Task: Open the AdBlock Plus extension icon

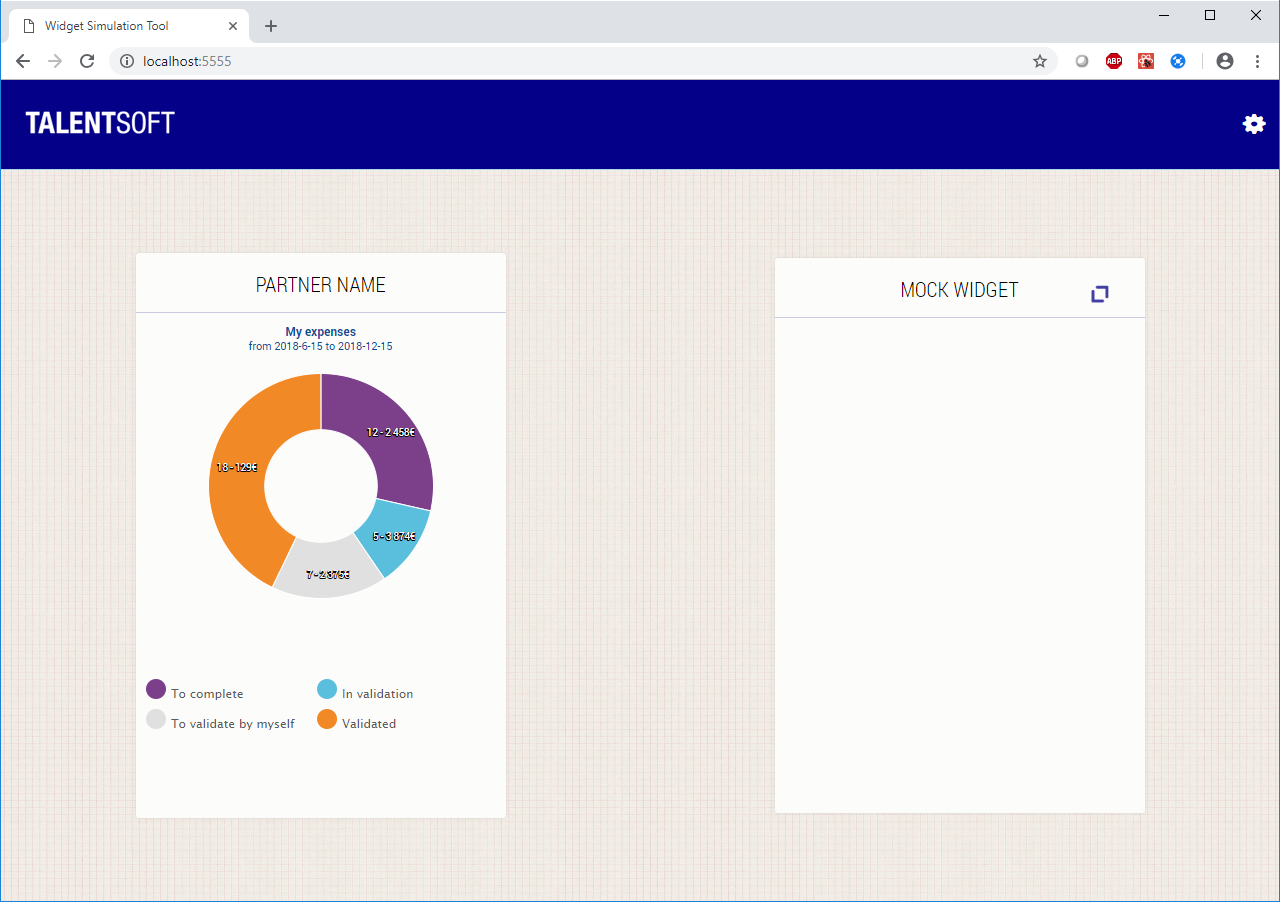Action: (x=1113, y=61)
